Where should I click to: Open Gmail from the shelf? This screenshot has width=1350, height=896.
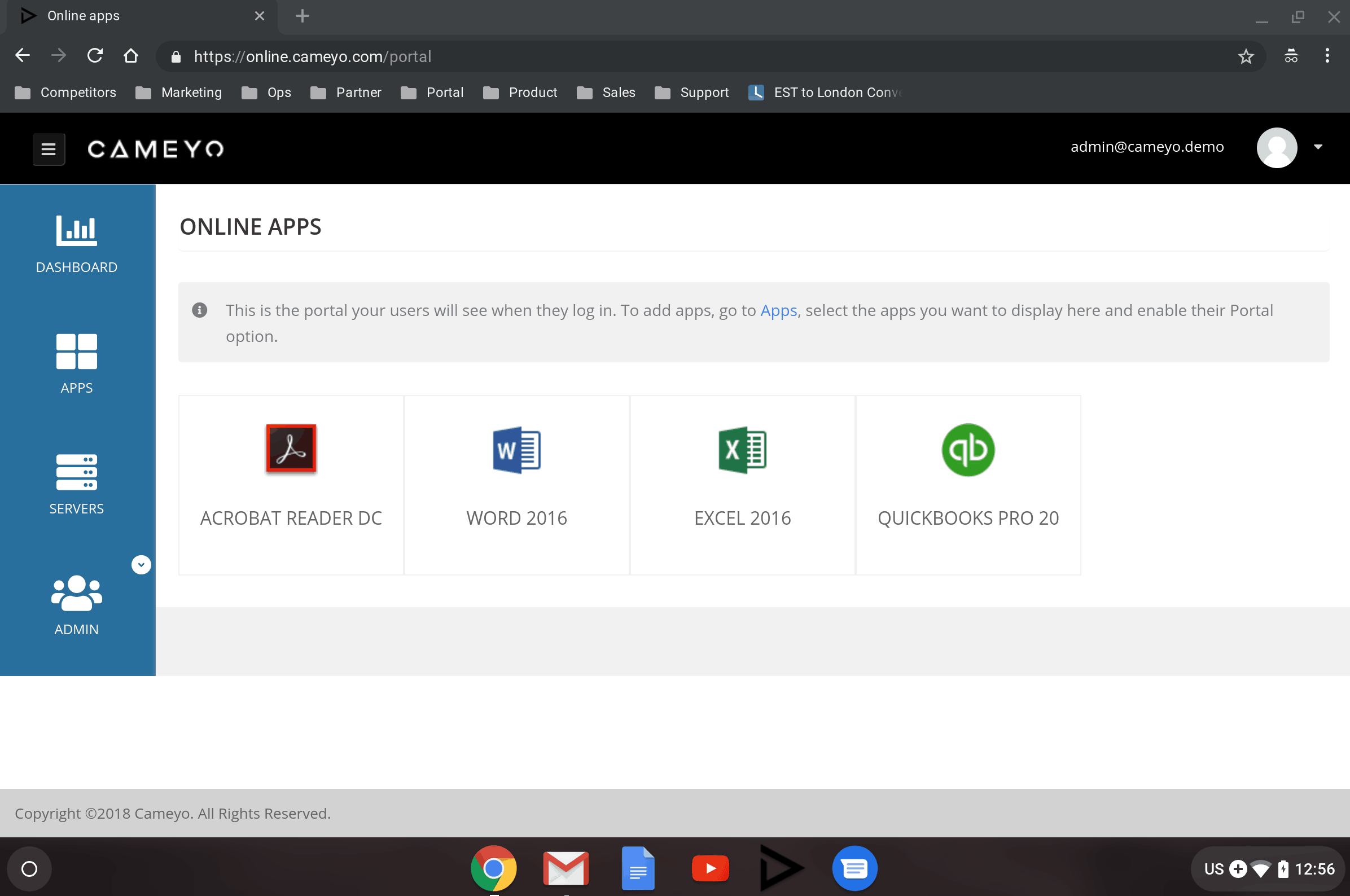(566, 868)
